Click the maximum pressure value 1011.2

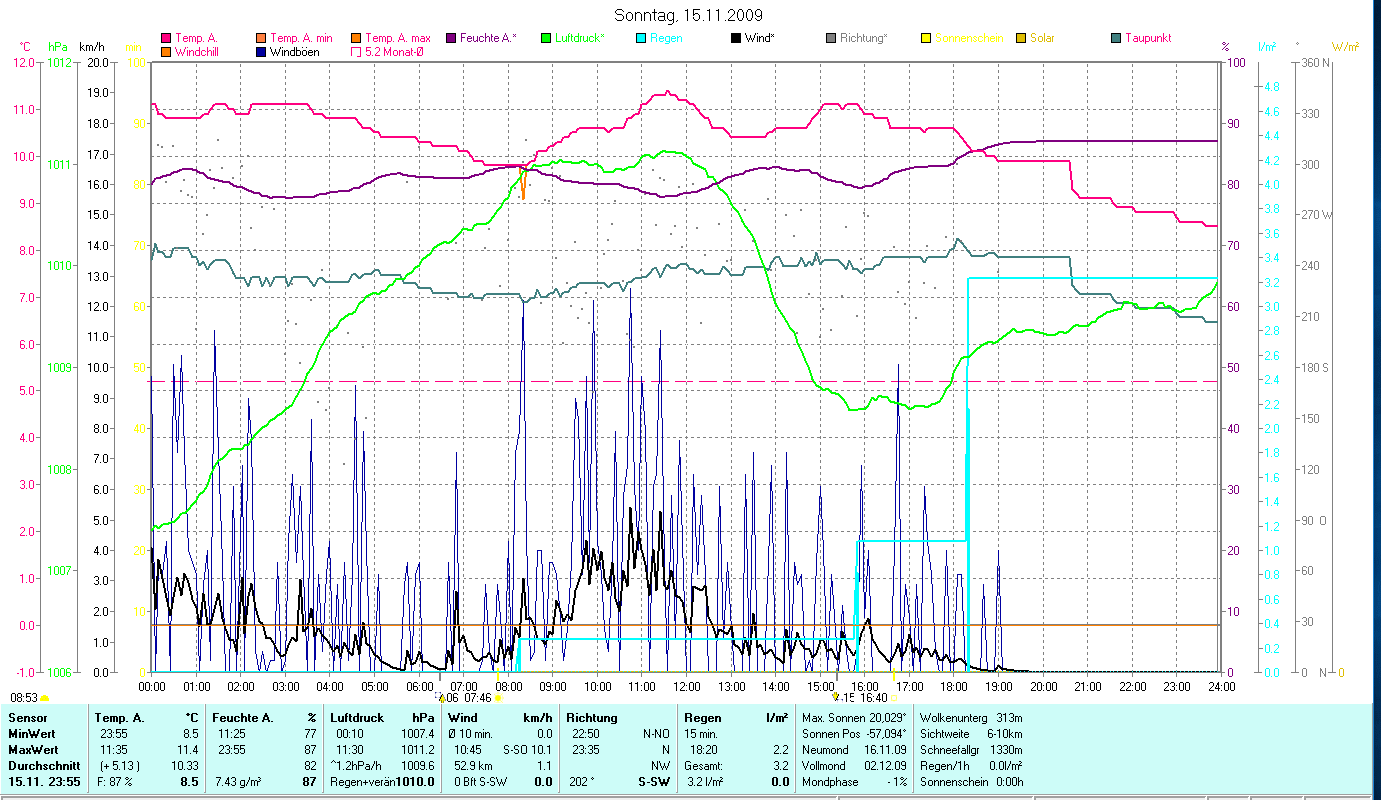417,750
